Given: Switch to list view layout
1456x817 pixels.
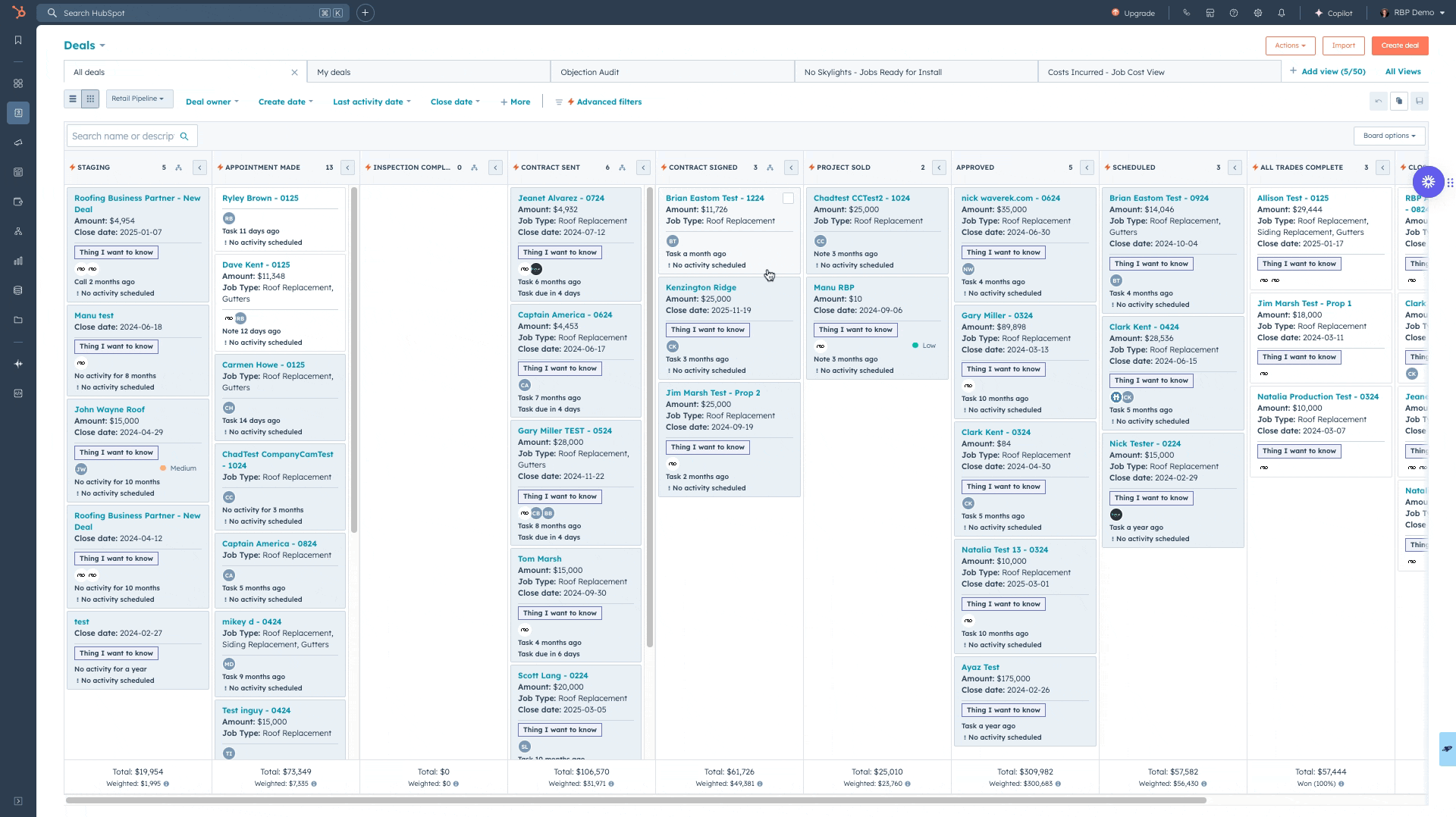Looking at the screenshot, I should click(73, 99).
